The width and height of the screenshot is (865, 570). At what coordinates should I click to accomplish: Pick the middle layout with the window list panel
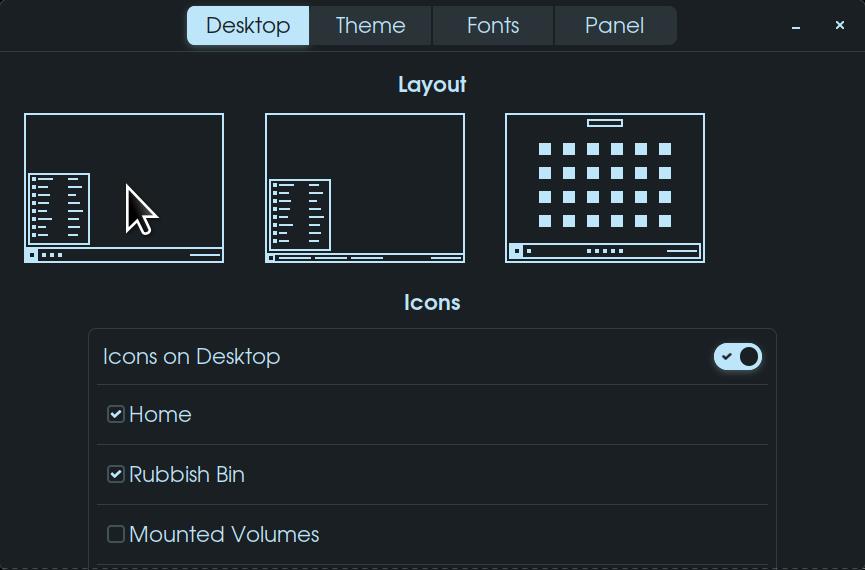365,188
